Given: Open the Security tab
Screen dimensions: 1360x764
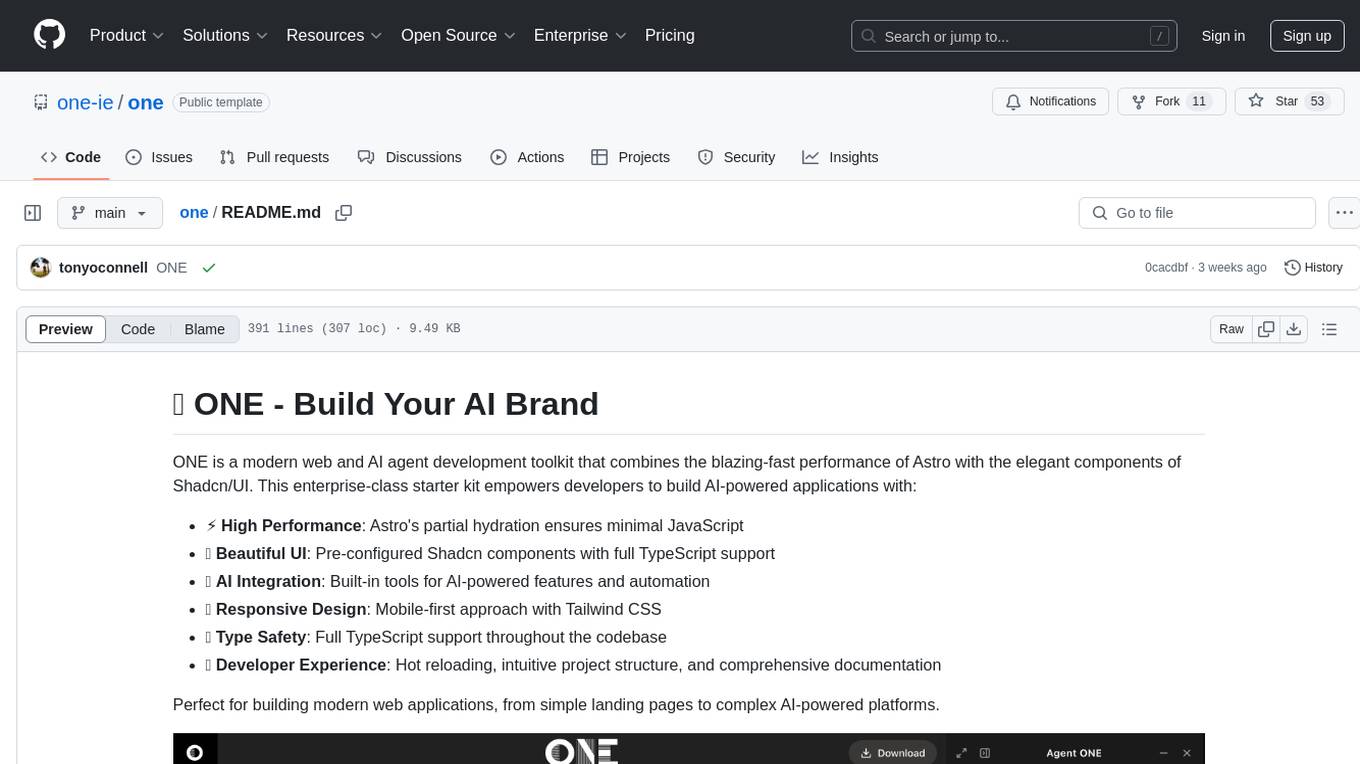Looking at the screenshot, I should [x=736, y=157].
